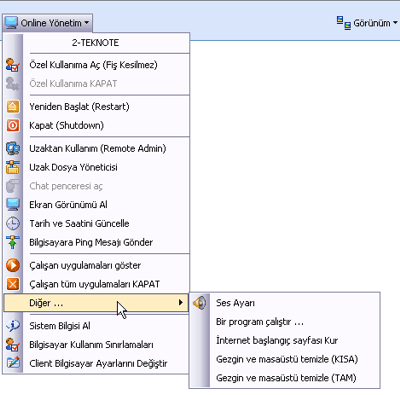Click the ping icon for Bilgisayara Ping Mesajı
Viewport: 400px width, 395px height.
[x=13, y=242]
